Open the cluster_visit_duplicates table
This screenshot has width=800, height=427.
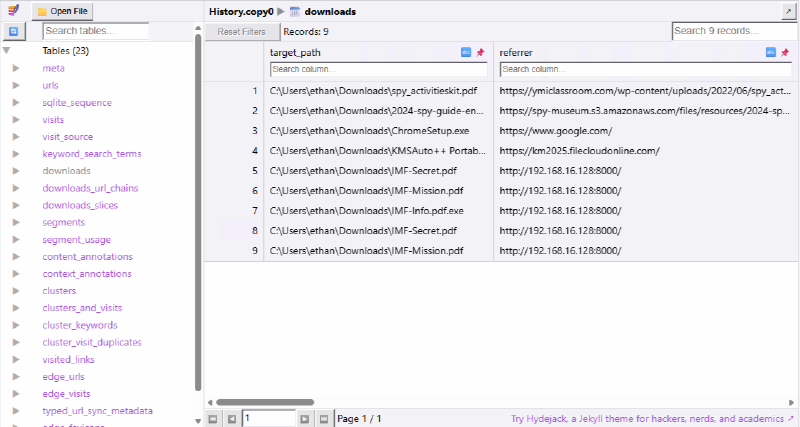(92, 342)
